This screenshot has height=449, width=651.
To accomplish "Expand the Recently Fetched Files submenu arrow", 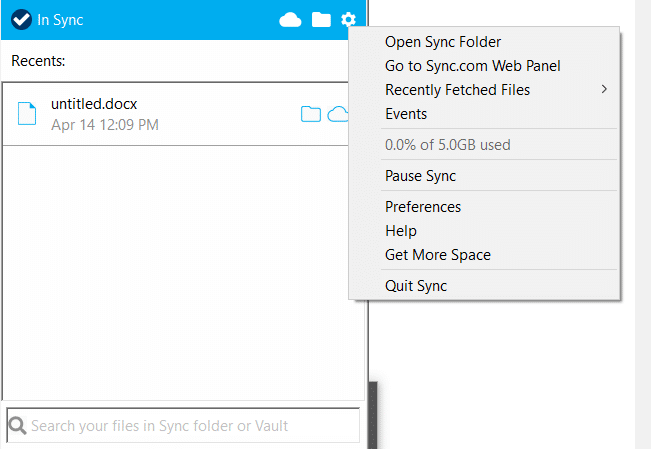I will click(604, 89).
